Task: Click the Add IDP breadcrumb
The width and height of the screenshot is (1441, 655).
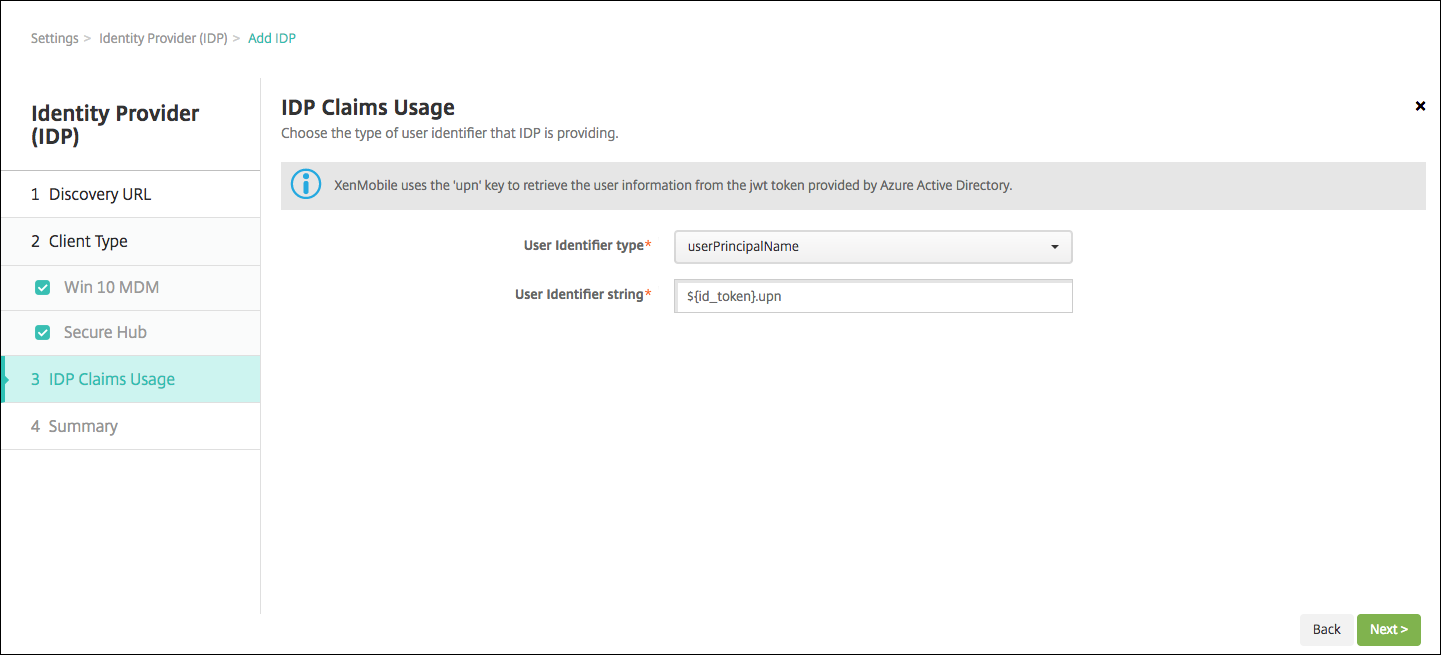Action: click(272, 38)
